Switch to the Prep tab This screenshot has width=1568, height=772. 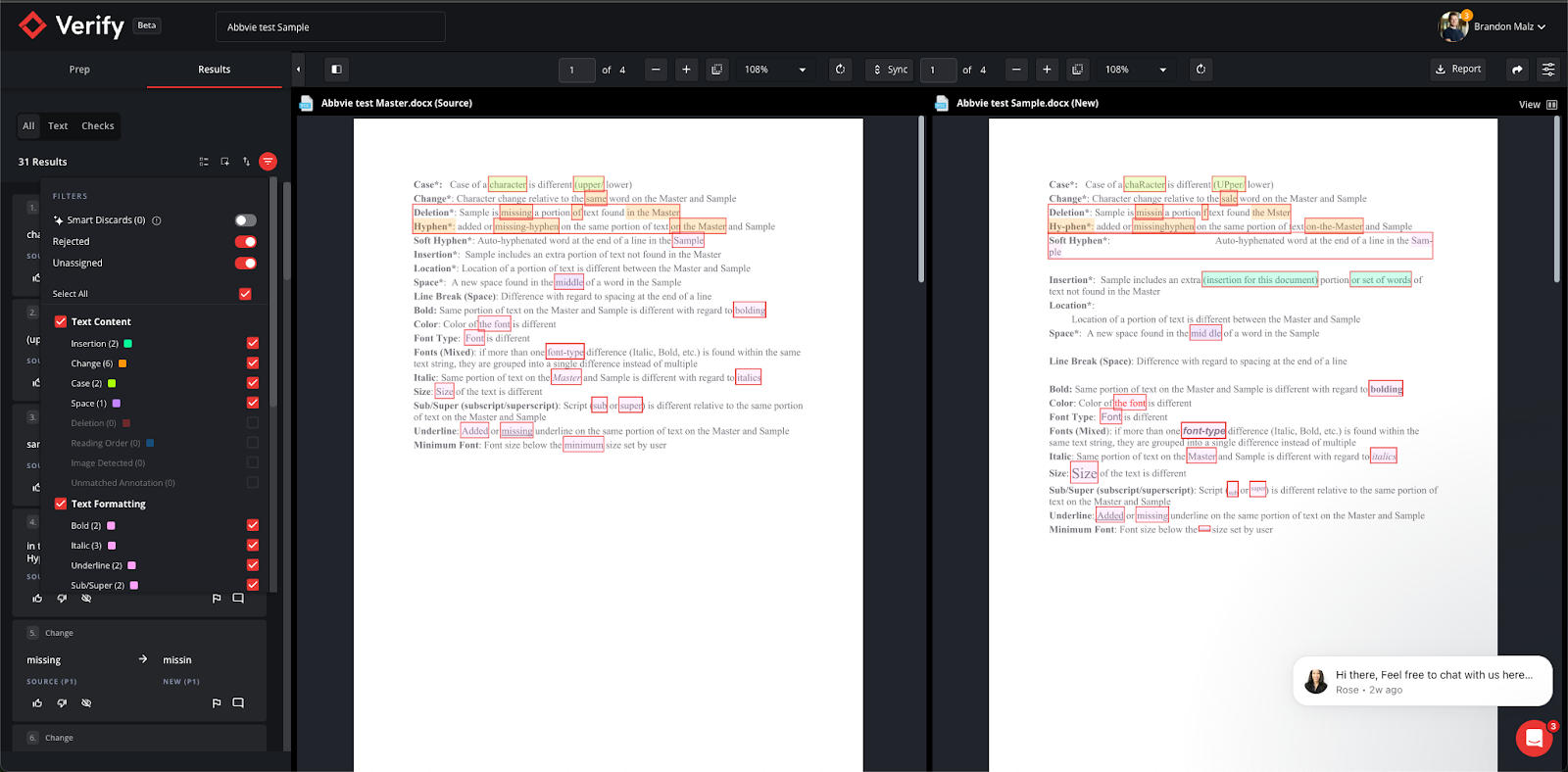pos(79,70)
